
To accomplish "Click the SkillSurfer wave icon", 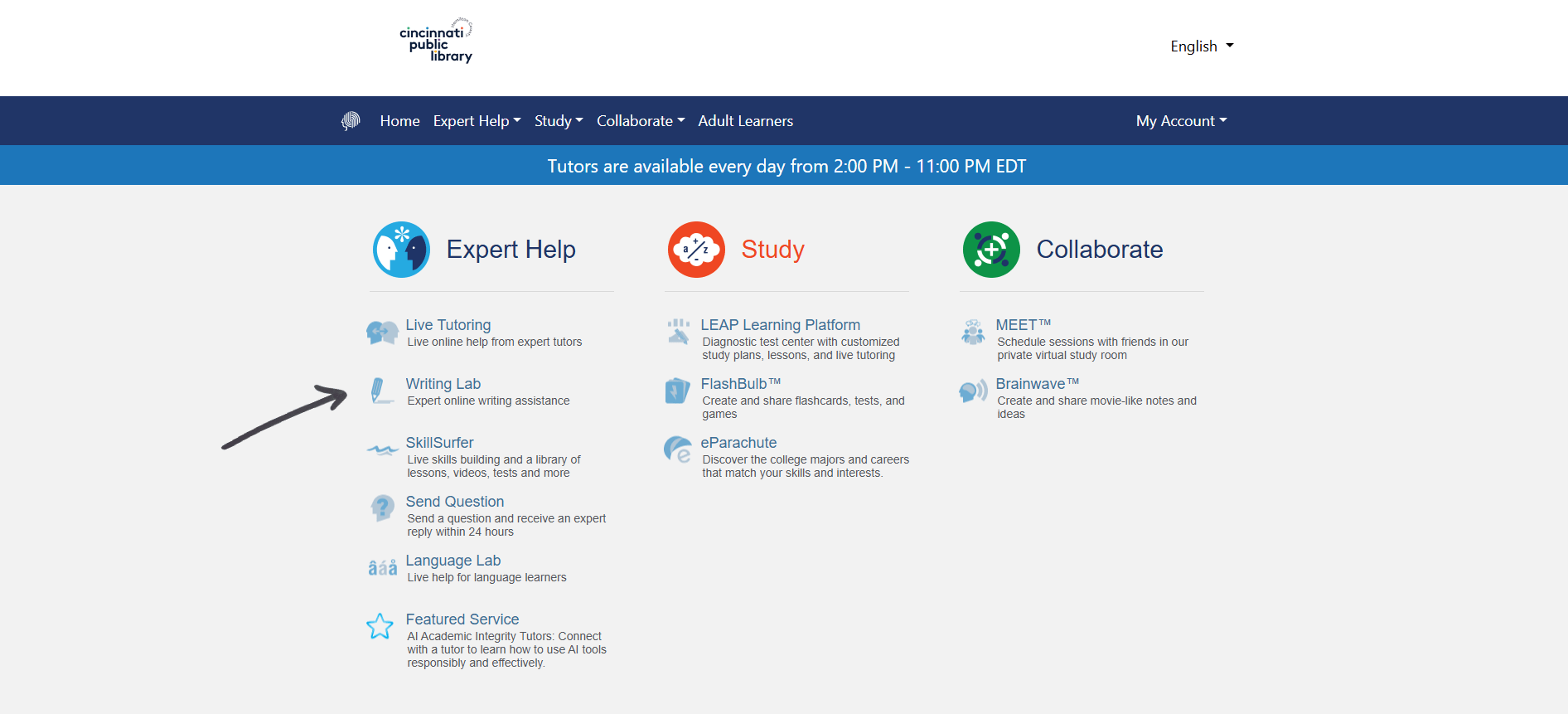I will click(382, 450).
